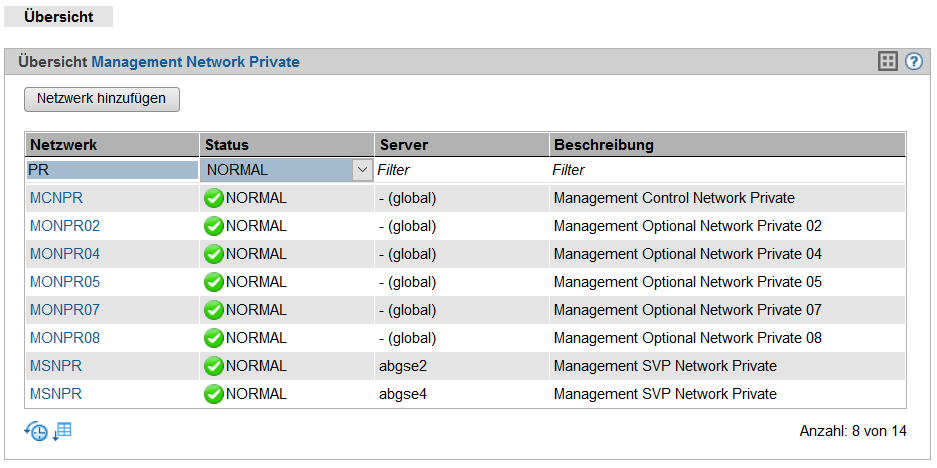Click the Server column filter field
Viewport: 937px width, 468px height.
tap(461, 170)
